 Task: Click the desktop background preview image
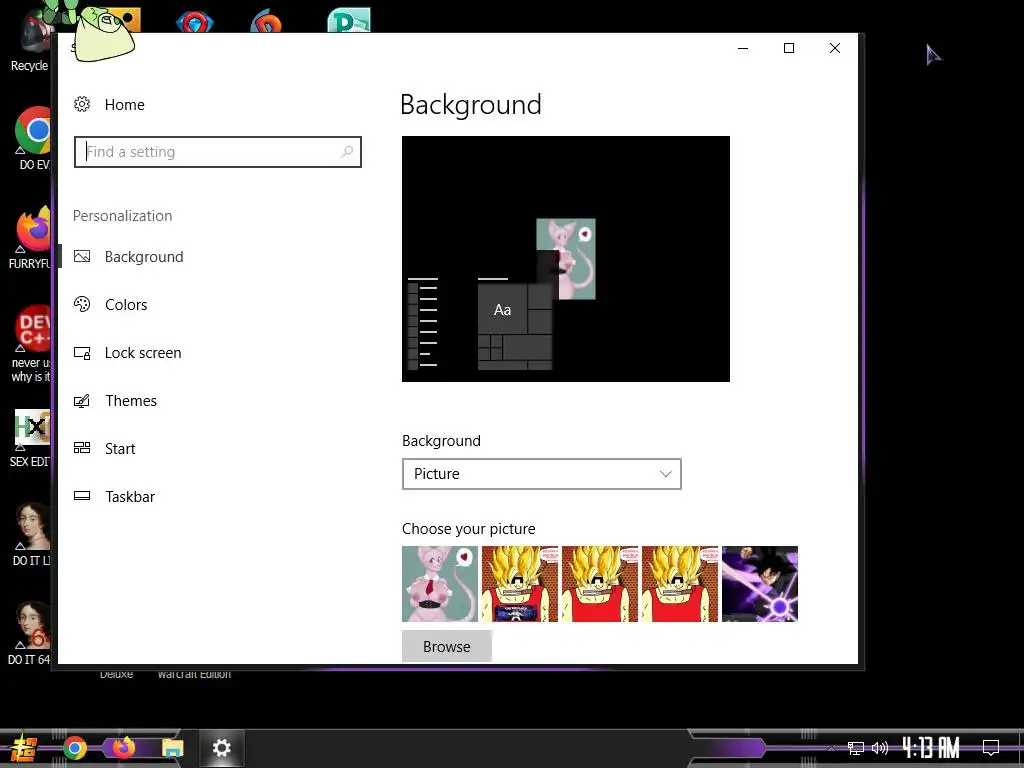(566, 259)
